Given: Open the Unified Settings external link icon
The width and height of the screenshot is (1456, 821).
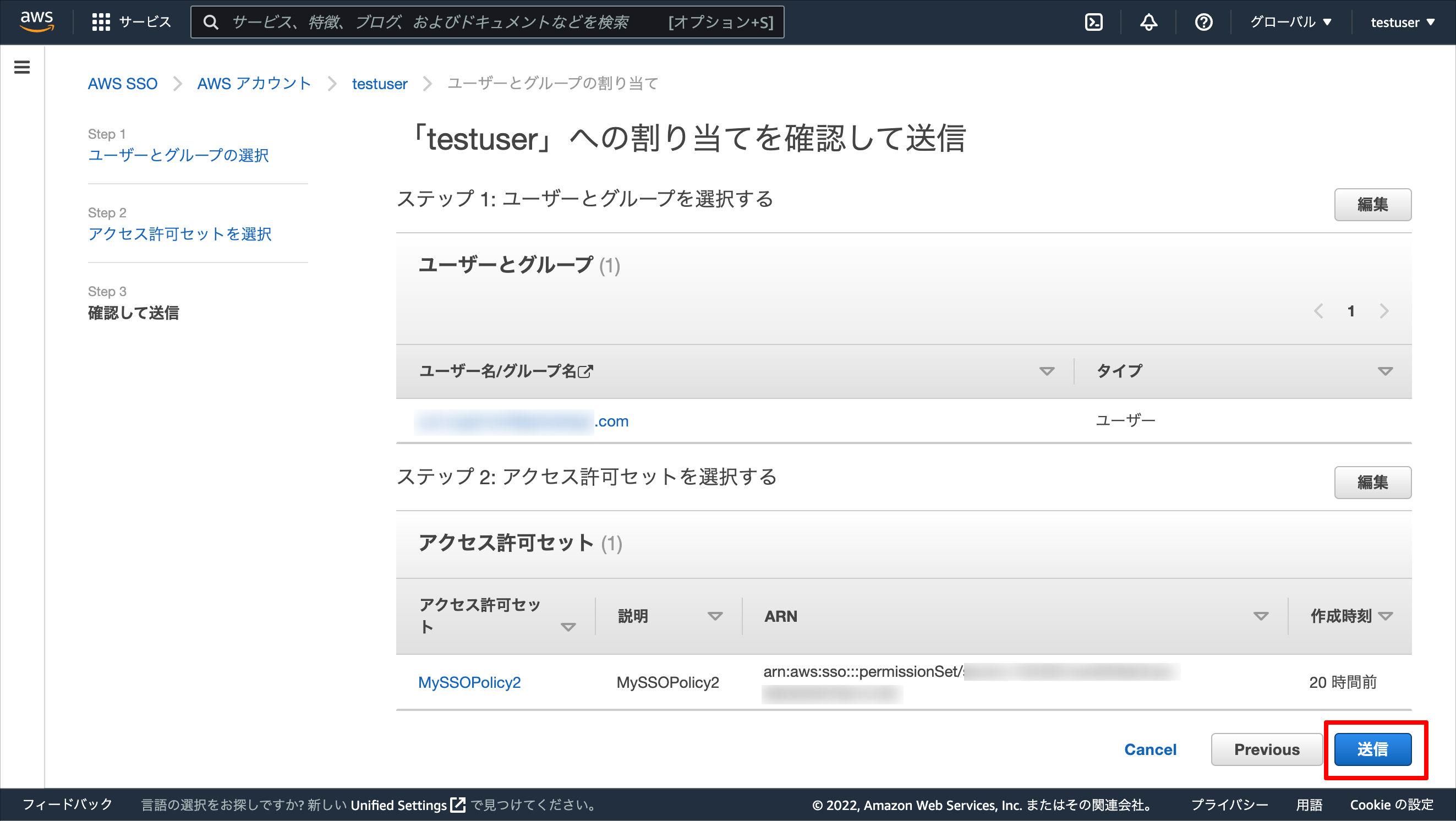Looking at the screenshot, I should pos(458,804).
